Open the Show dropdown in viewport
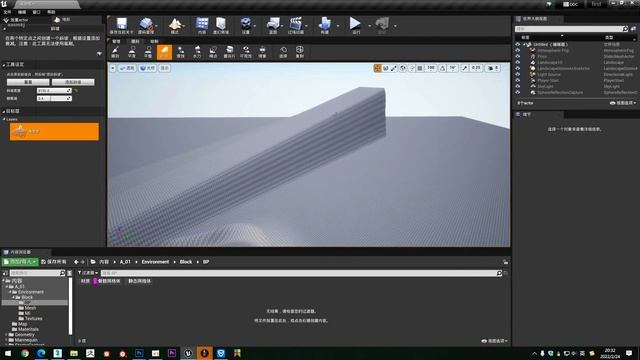 click(x=164, y=68)
